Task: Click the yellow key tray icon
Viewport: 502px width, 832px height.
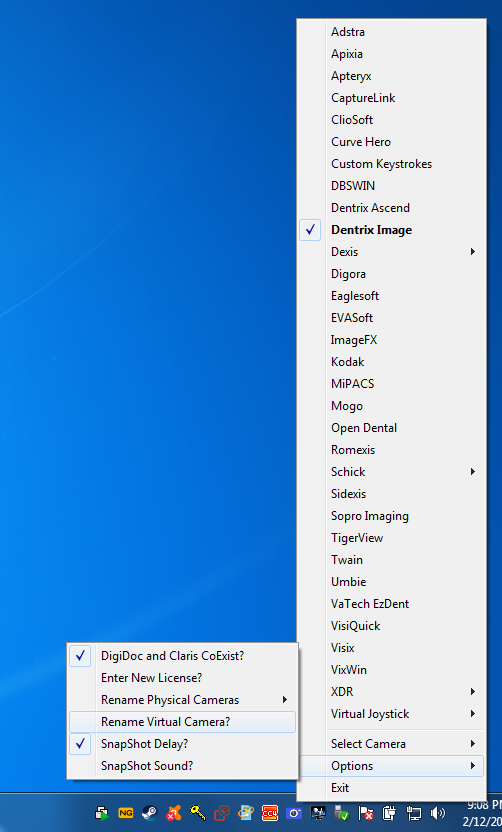Action: click(198, 812)
